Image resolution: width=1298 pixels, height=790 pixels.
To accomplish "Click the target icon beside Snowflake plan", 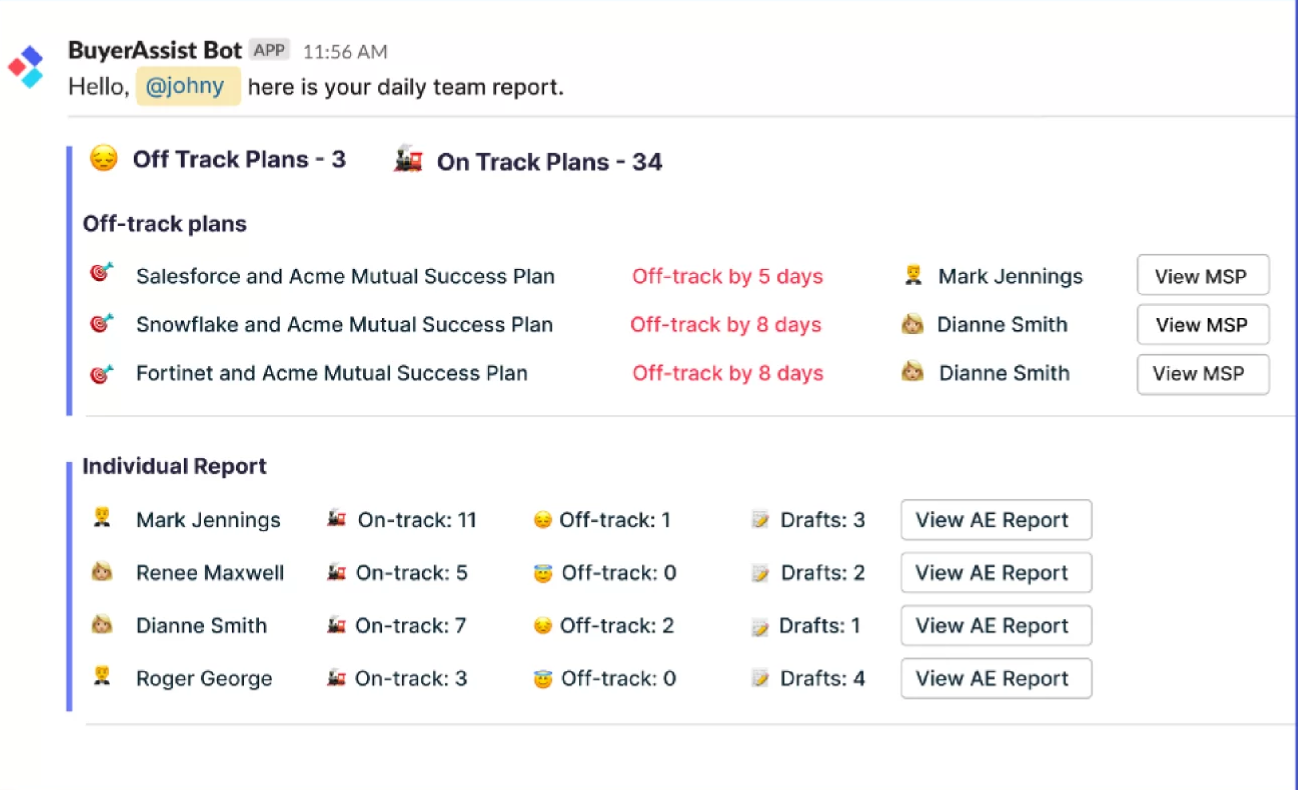I will click(x=102, y=322).
